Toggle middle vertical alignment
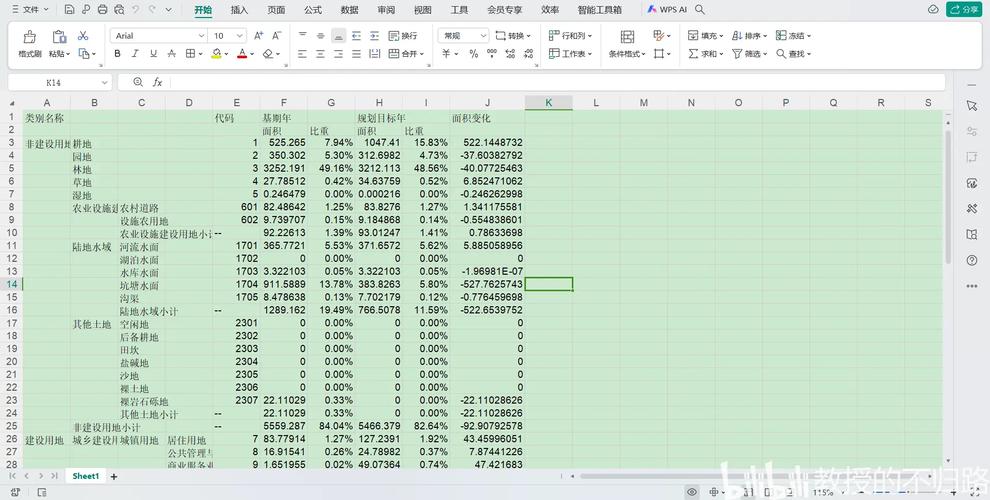Image resolution: width=990 pixels, height=500 pixels. (321, 36)
